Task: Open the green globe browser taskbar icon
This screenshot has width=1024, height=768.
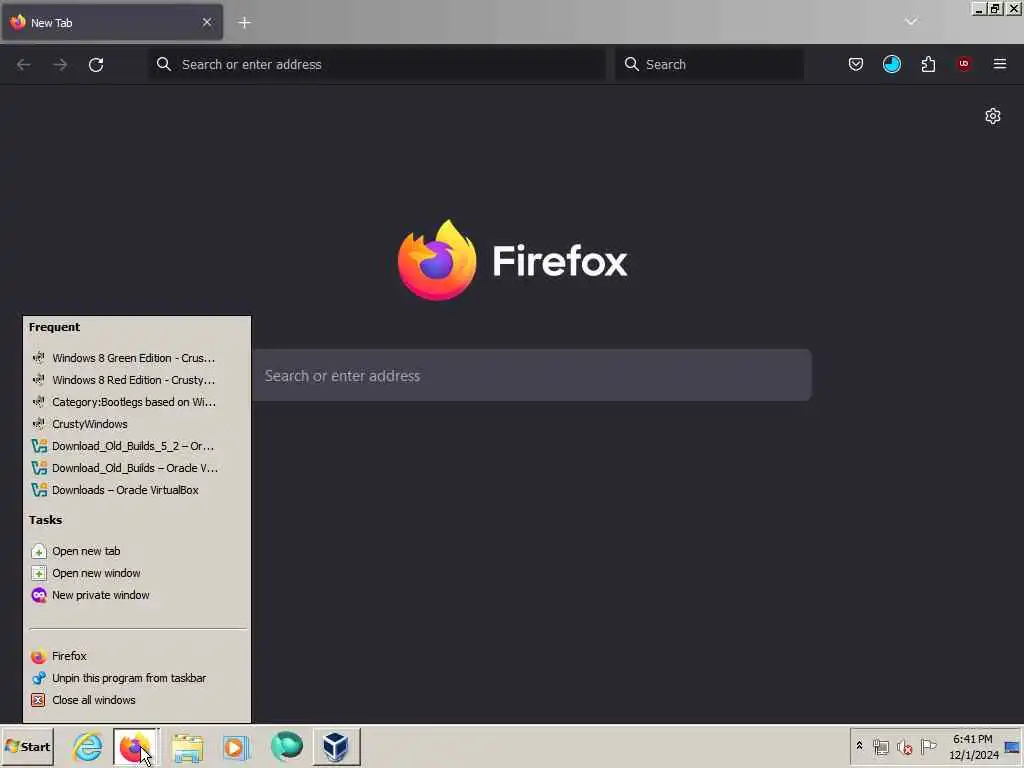Action: tap(287, 746)
